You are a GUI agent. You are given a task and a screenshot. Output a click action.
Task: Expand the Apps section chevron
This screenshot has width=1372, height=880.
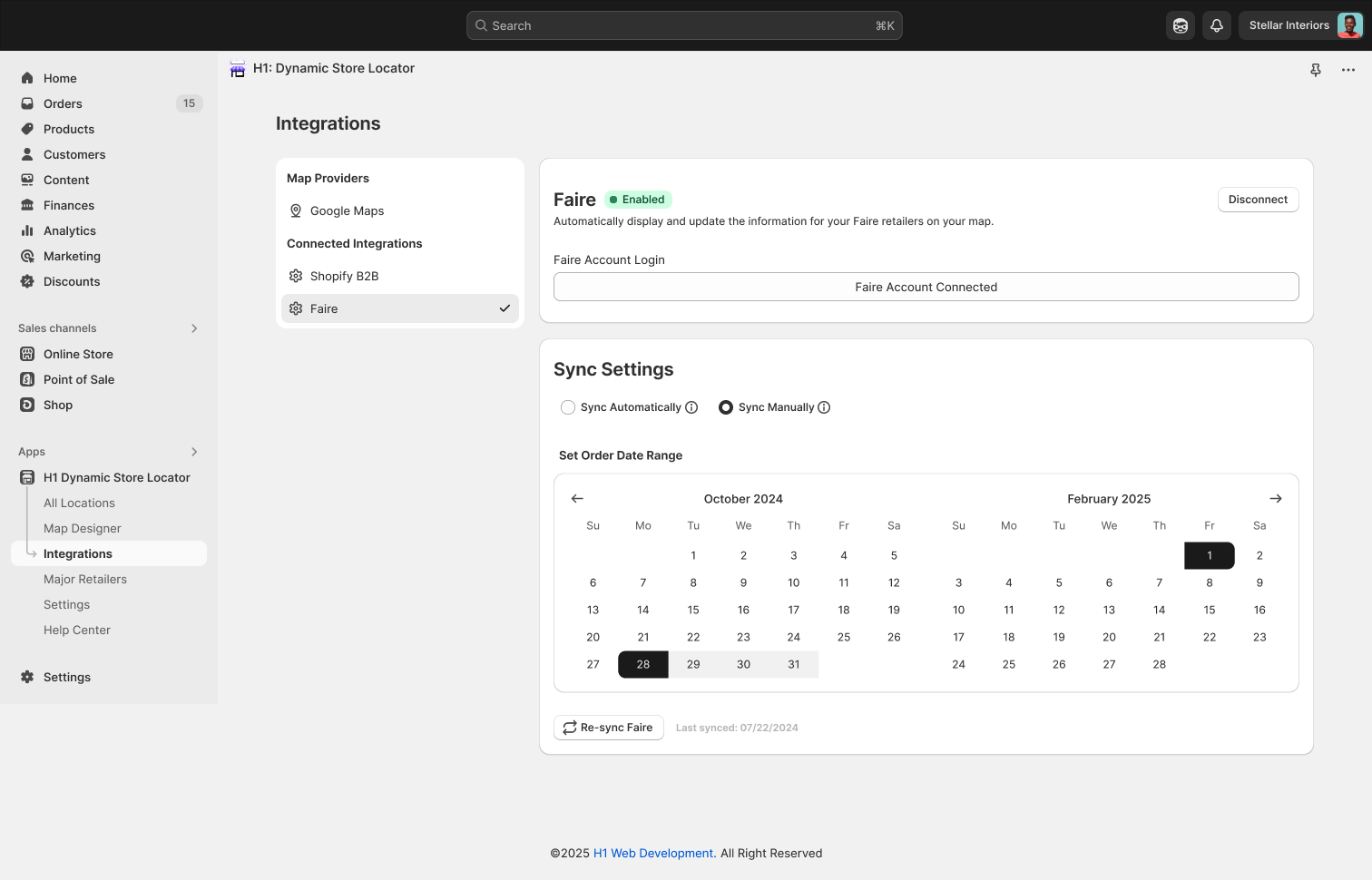[x=194, y=452]
